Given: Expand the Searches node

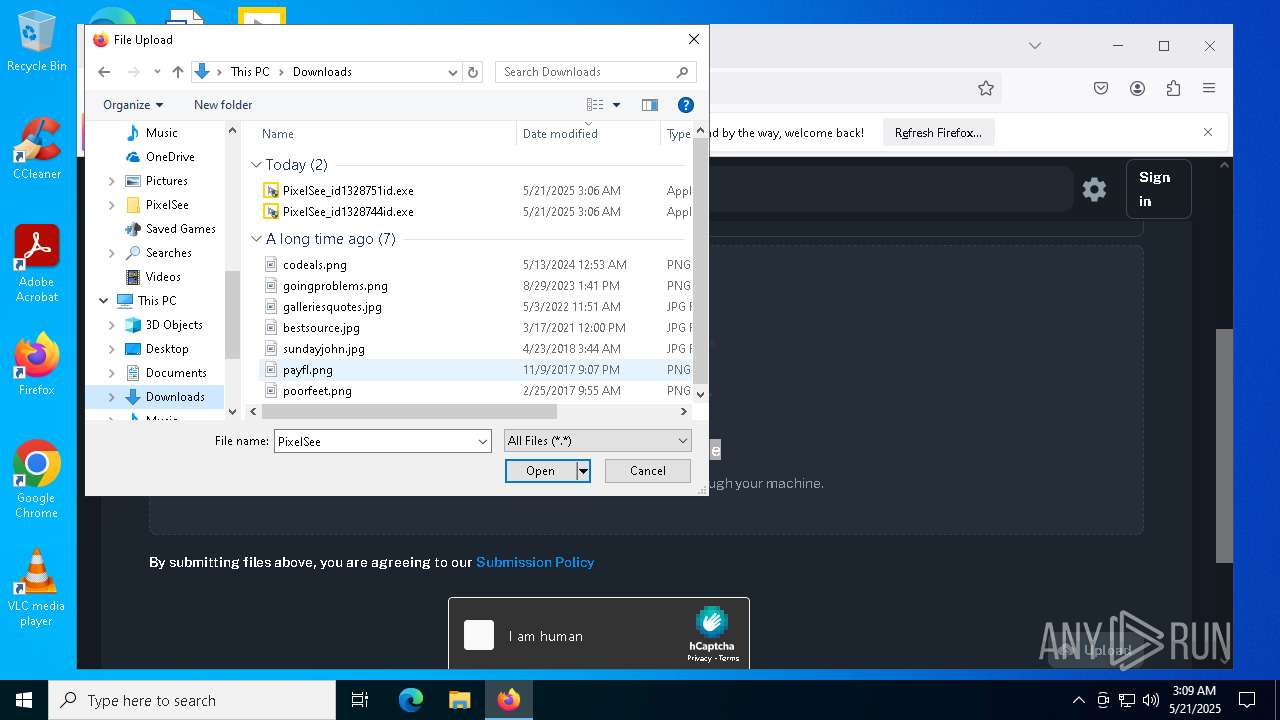Looking at the screenshot, I should (111, 253).
